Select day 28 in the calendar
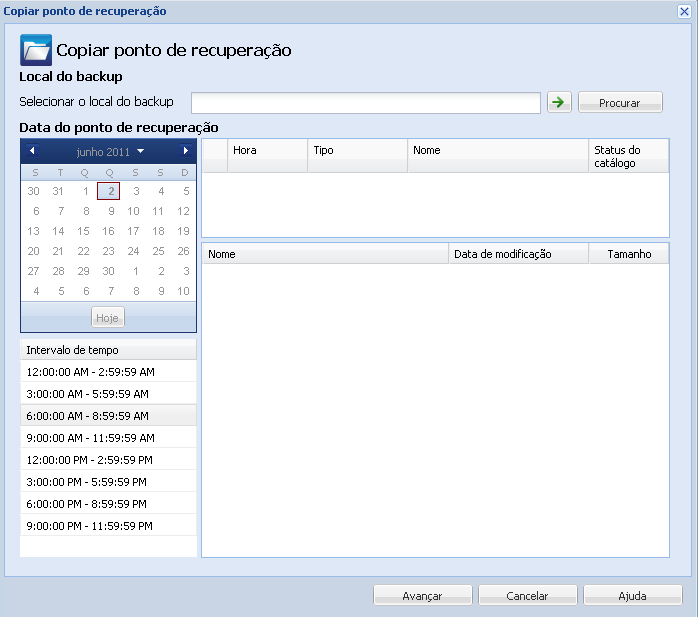The image size is (698, 617). tap(58, 271)
